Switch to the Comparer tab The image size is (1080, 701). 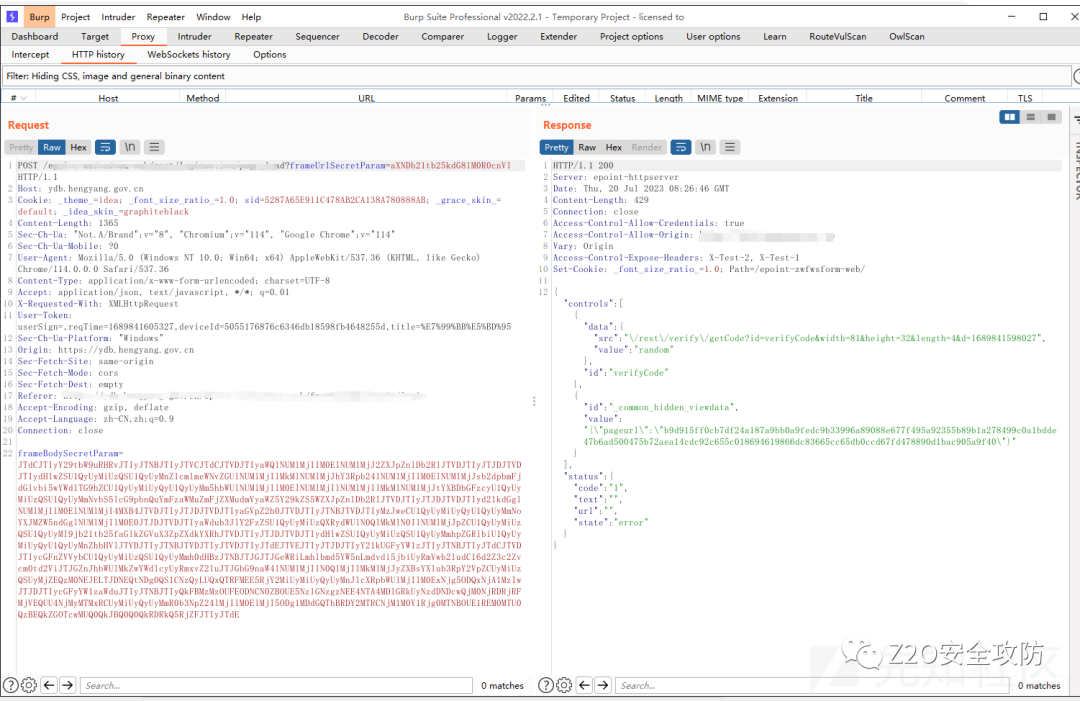[442, 36]
